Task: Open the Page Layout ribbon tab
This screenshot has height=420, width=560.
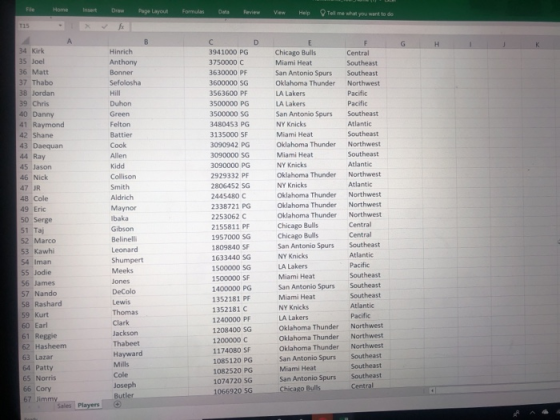Action: (x=153, y=11)
